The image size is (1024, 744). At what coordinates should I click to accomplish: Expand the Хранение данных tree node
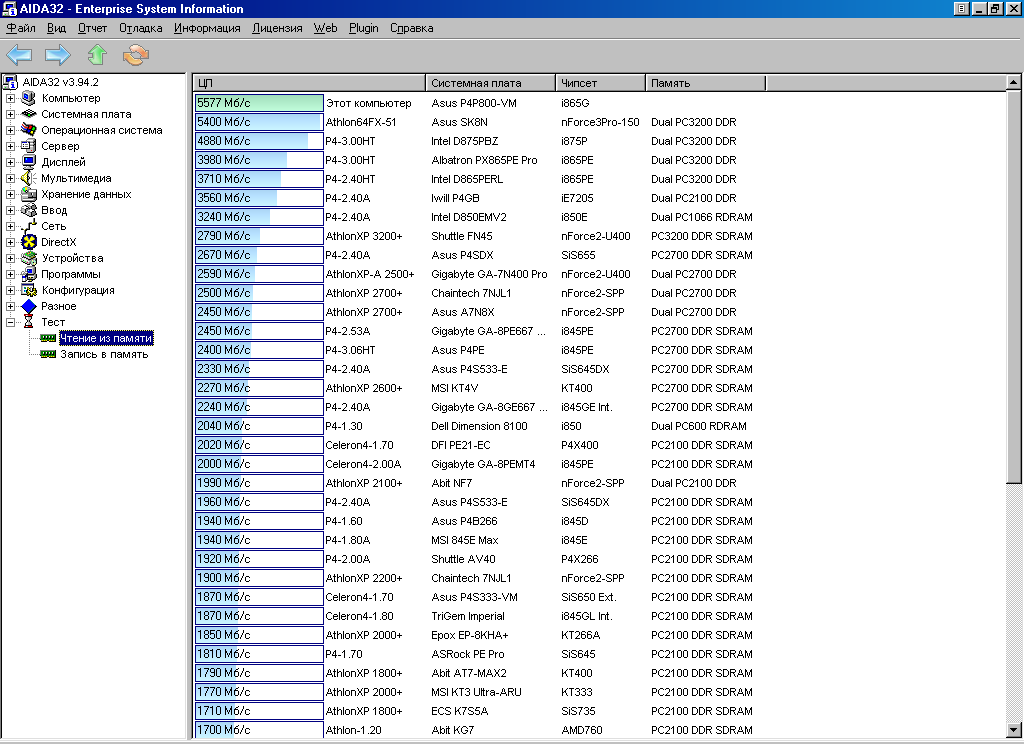[x=11, y=194]
